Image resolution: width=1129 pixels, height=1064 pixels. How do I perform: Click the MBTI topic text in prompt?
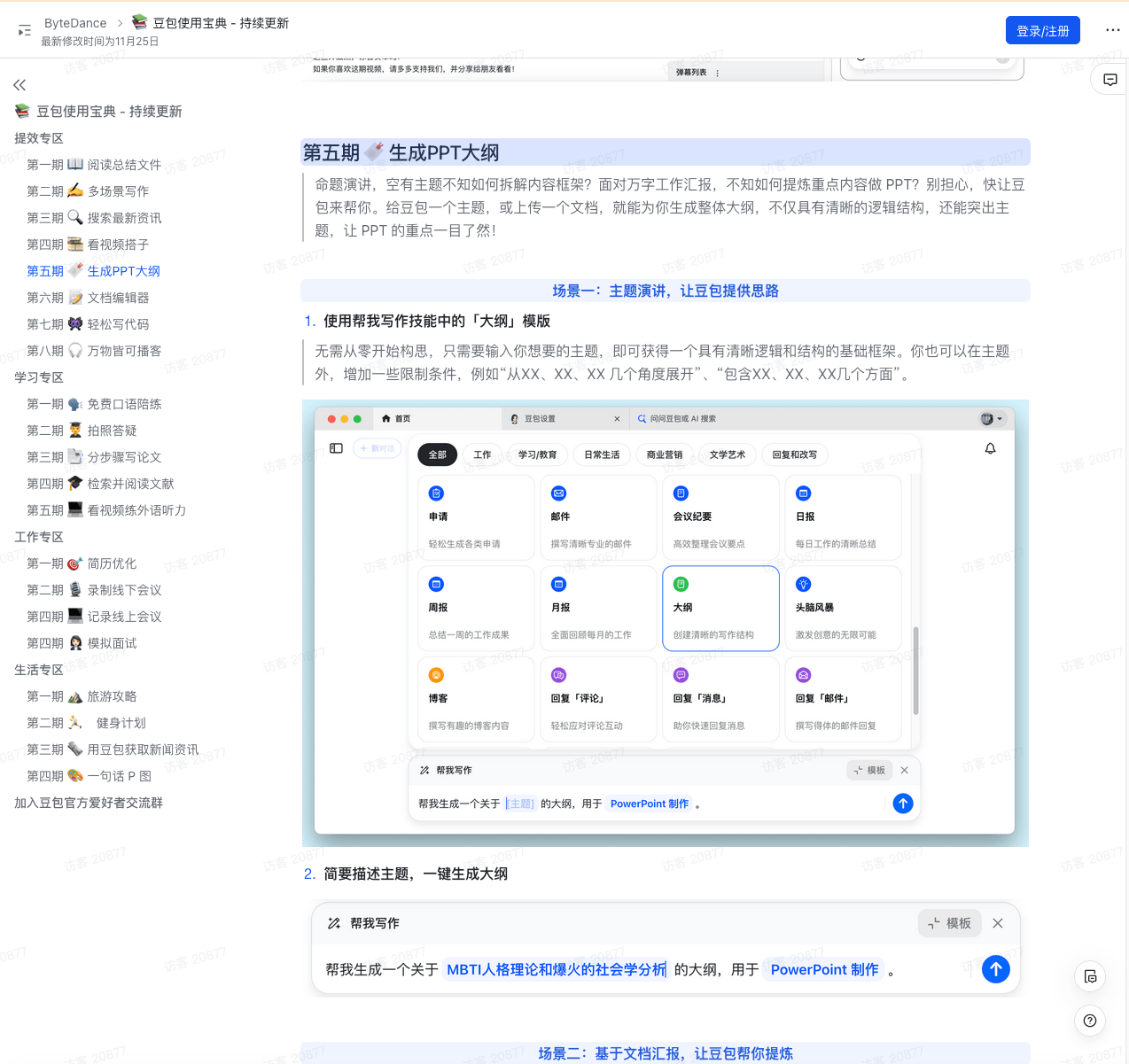557,969
